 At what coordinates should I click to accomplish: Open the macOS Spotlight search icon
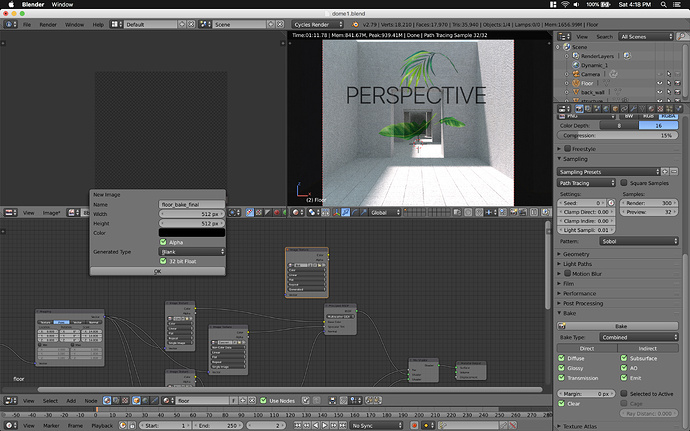664,4
